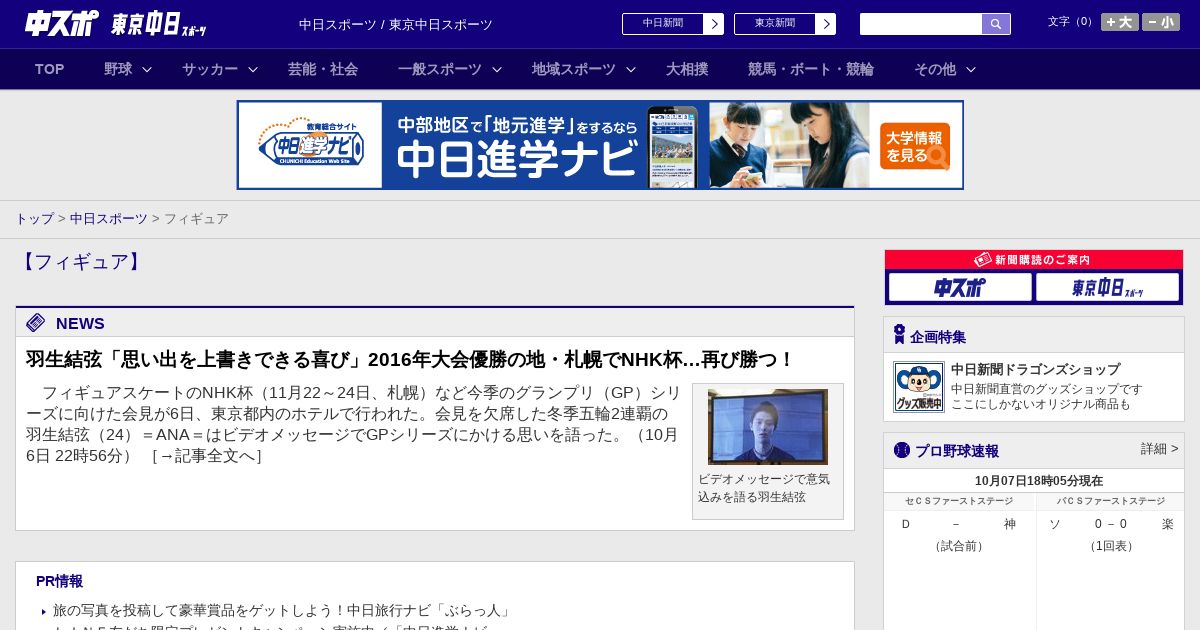
Task: Open the 野球 menu
Action: (118, 69)
